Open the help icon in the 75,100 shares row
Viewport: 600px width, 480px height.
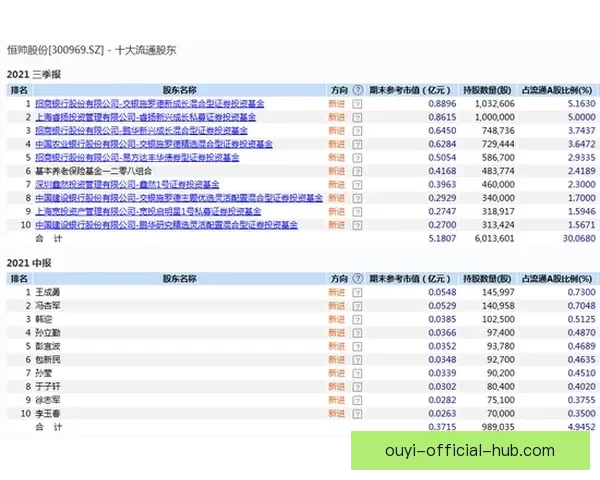click(x=357, y=400)
